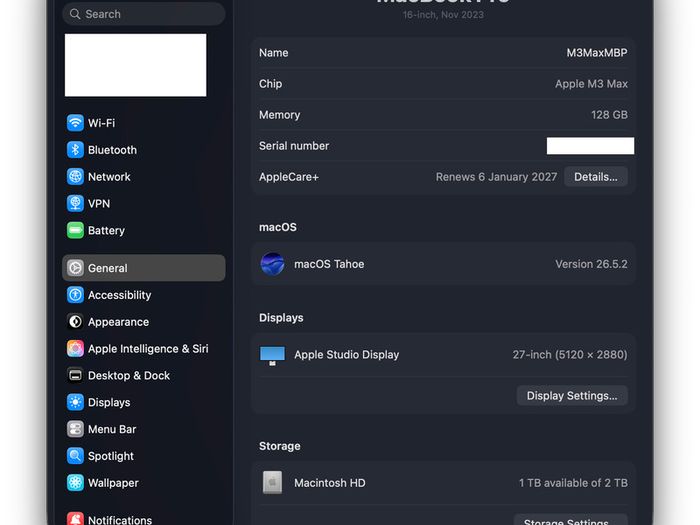700x525 pixels.
Task: Click the Appearance icon
Action: click(x=75, y=321)
